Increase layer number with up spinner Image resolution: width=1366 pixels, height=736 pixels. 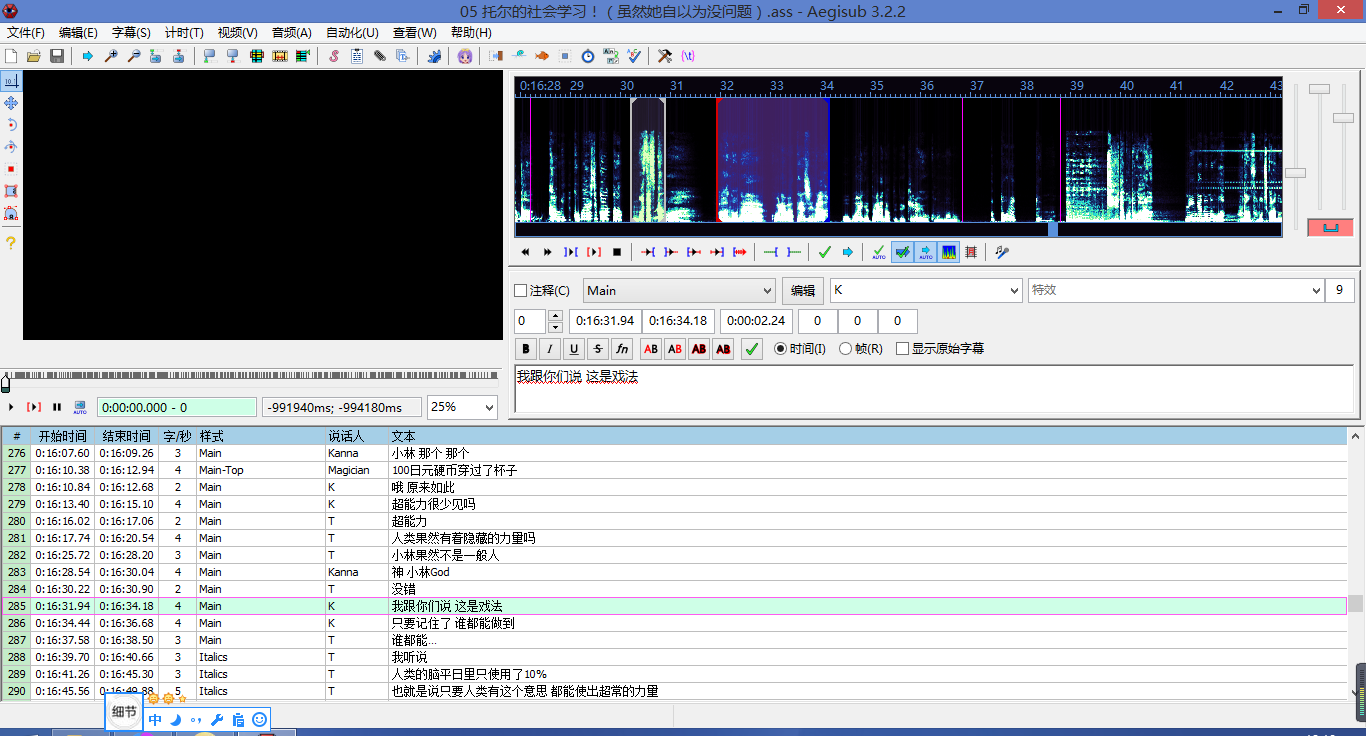[555, 316]
